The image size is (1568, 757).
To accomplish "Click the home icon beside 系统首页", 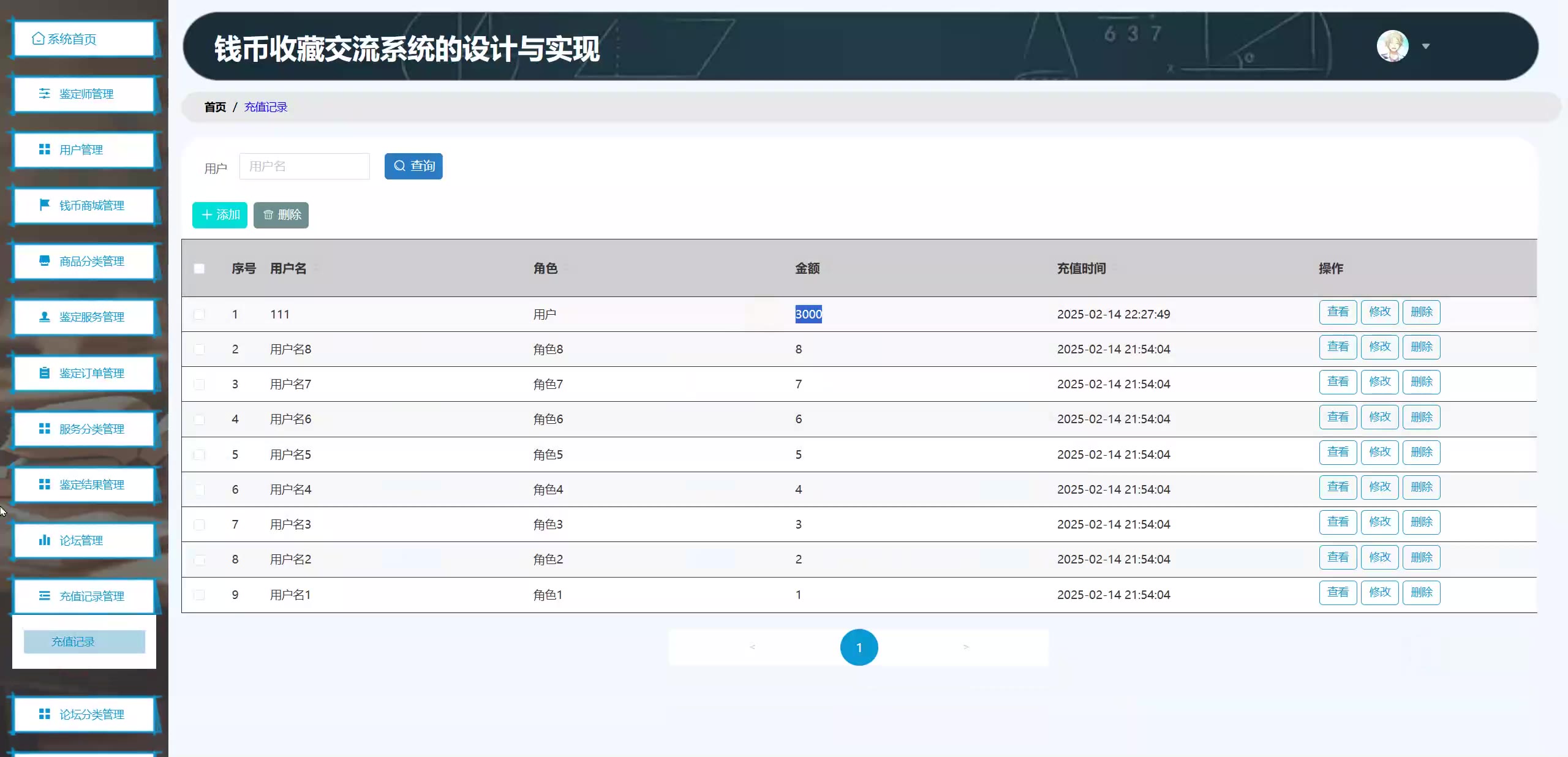I will 38,39.
